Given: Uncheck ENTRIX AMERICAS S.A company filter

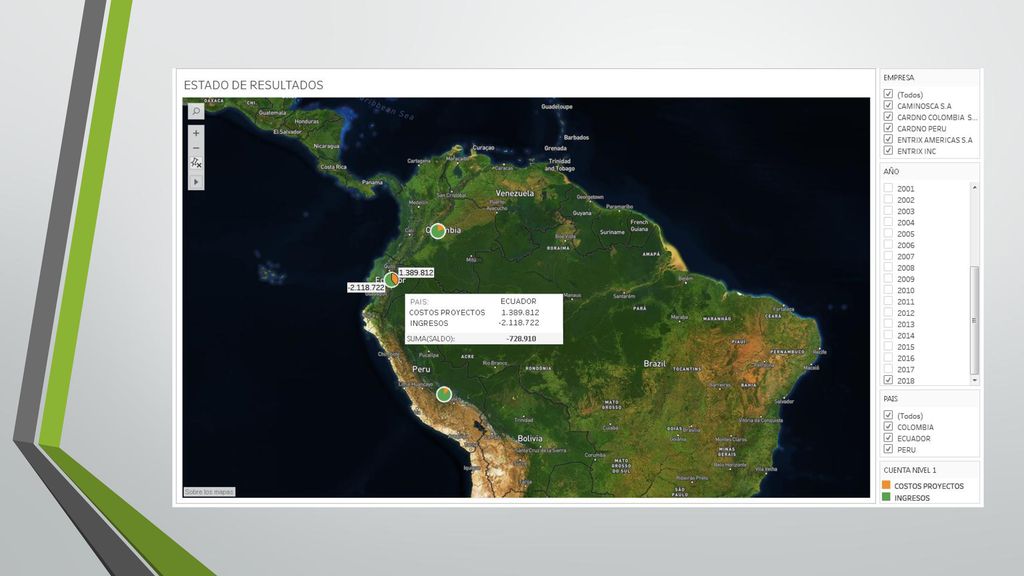Looking at the screenshot, I should (888, 139).
